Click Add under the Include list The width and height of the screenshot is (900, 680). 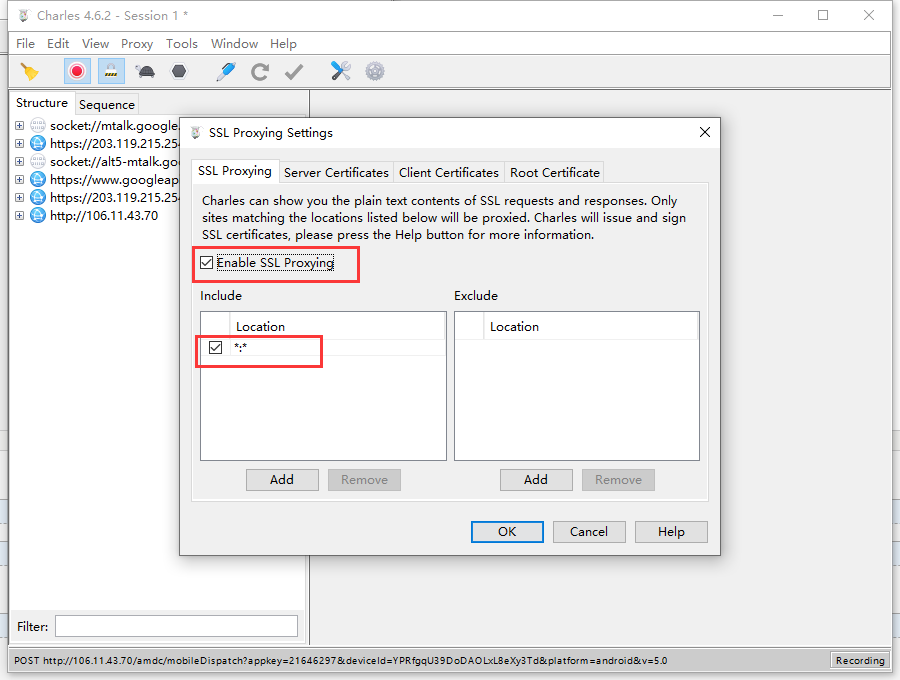[x=282, y=480]
